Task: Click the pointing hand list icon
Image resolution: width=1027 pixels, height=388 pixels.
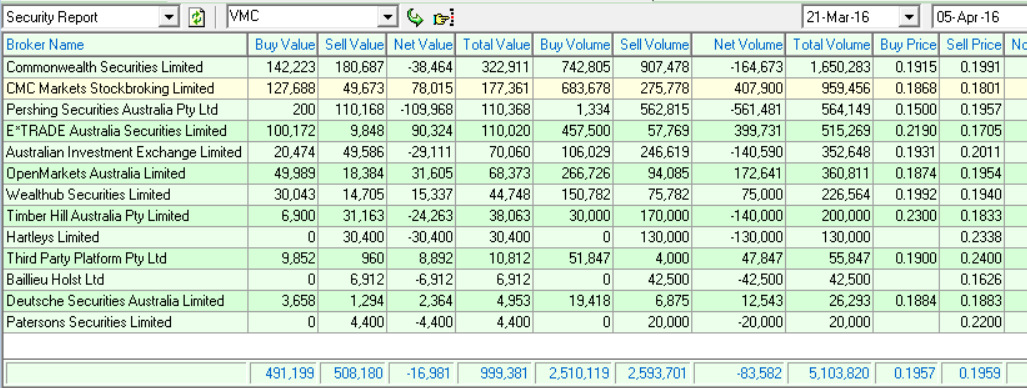Action: pos(443,18)
